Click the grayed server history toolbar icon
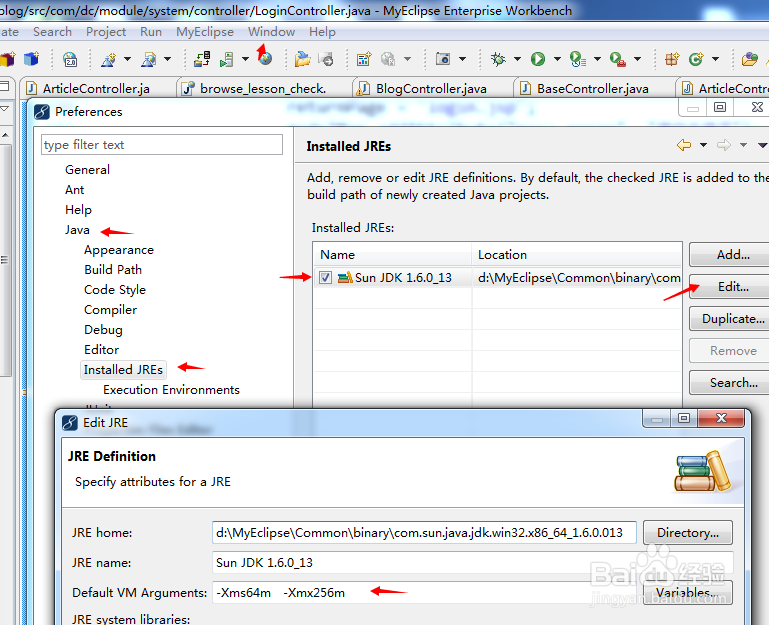The height and width of the screenshot is (625, 769). pos(326,59)
